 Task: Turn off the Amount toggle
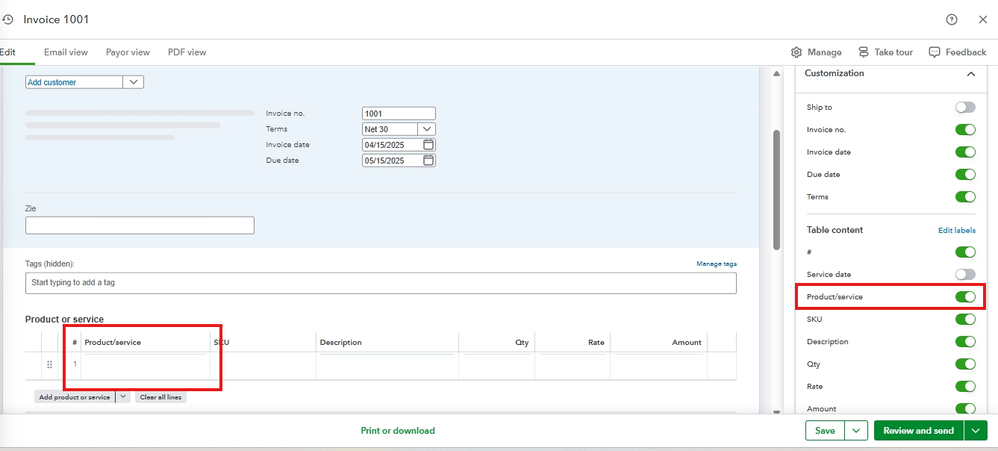click(965, 408)
